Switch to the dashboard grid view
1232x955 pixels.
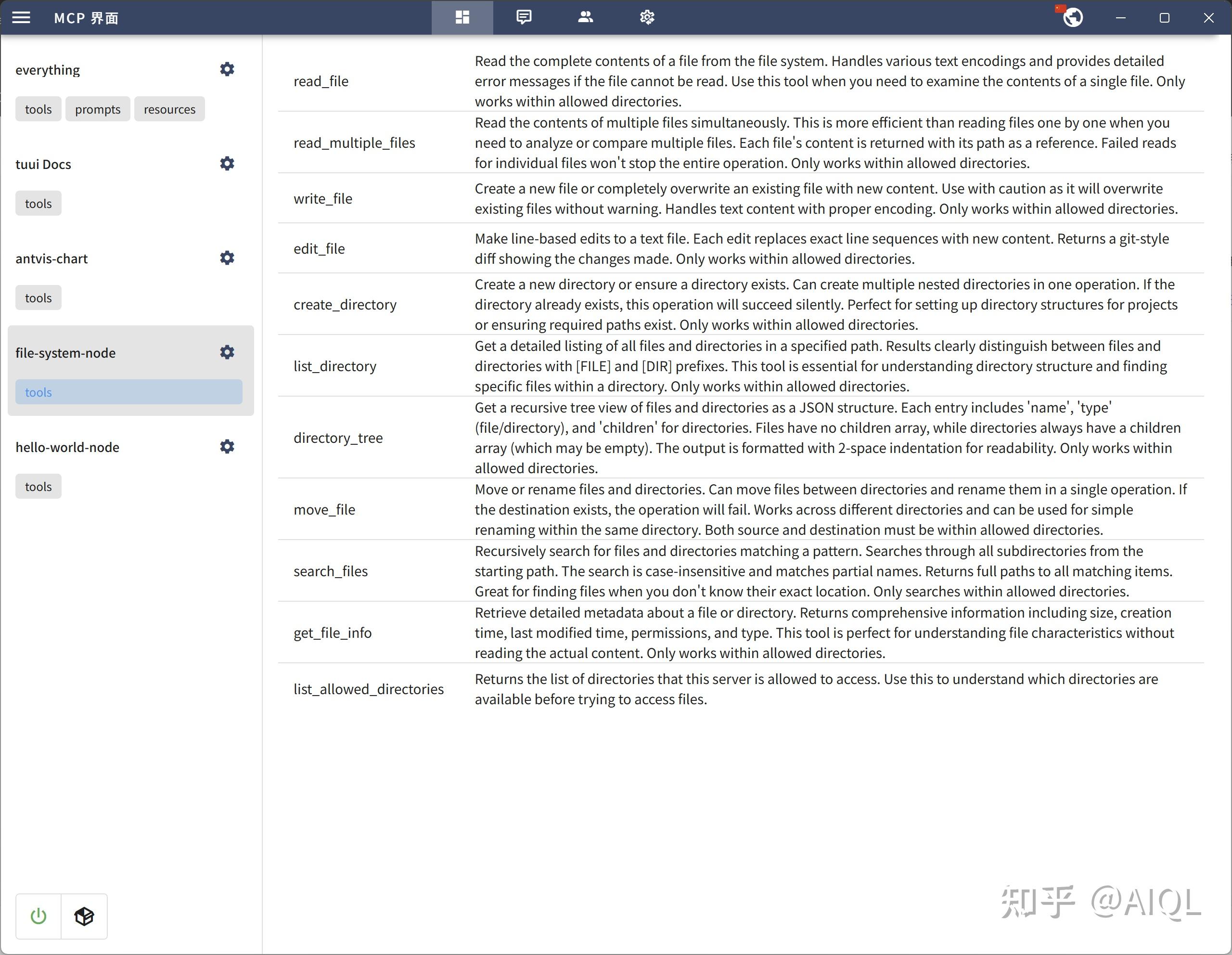(x=462, y=17)
